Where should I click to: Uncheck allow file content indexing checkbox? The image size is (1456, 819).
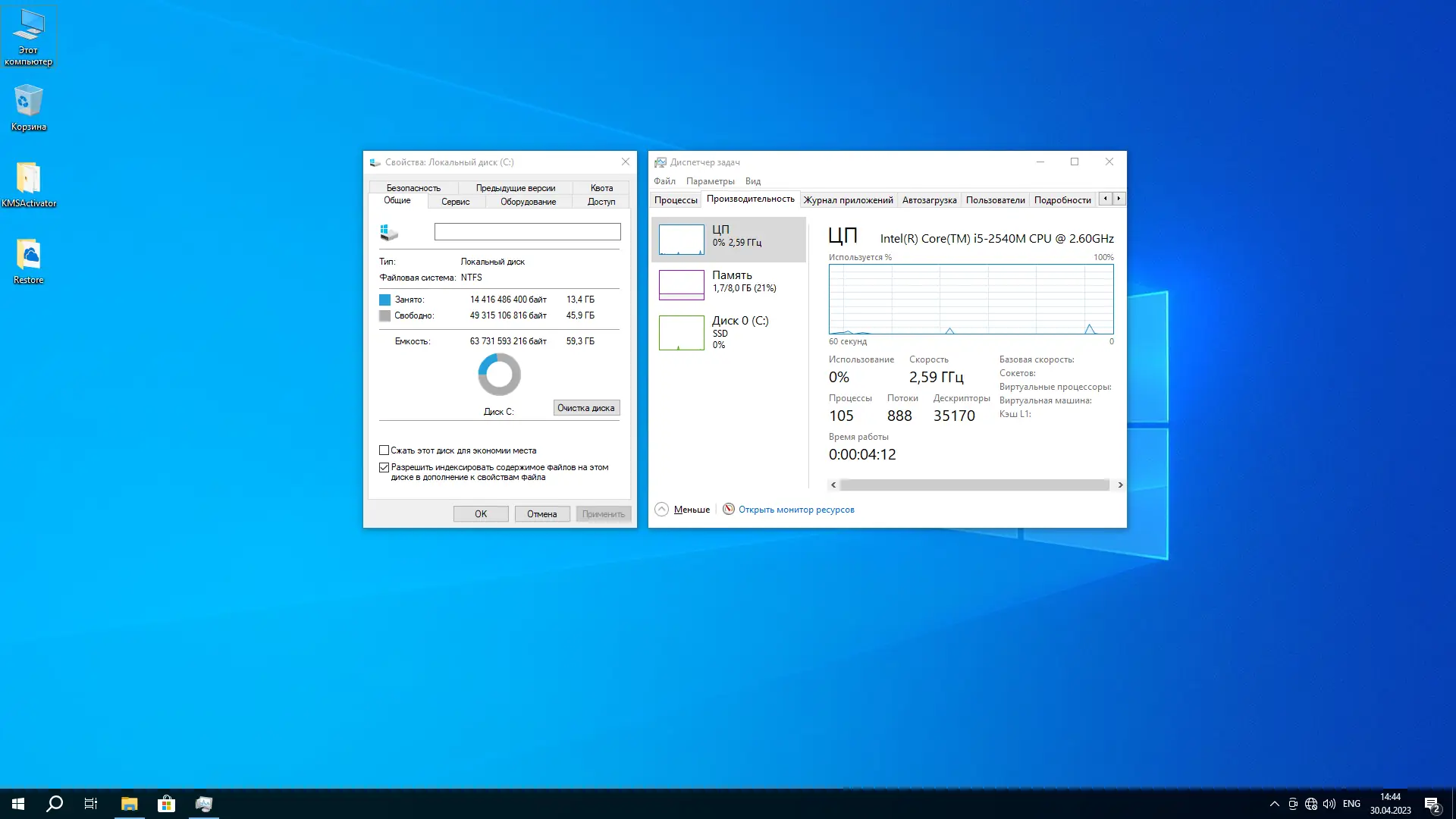click(384, 467)
